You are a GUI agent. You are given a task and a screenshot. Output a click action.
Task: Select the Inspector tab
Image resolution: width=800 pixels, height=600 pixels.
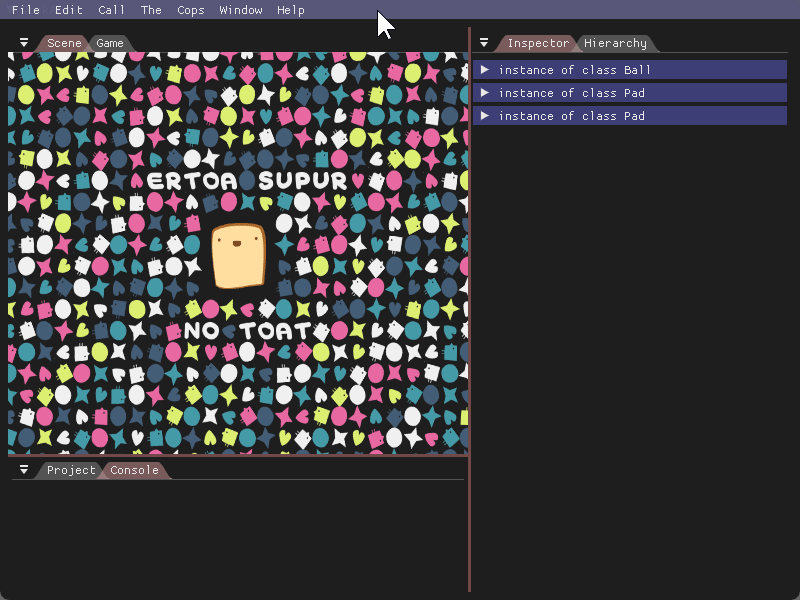[538, 43]
